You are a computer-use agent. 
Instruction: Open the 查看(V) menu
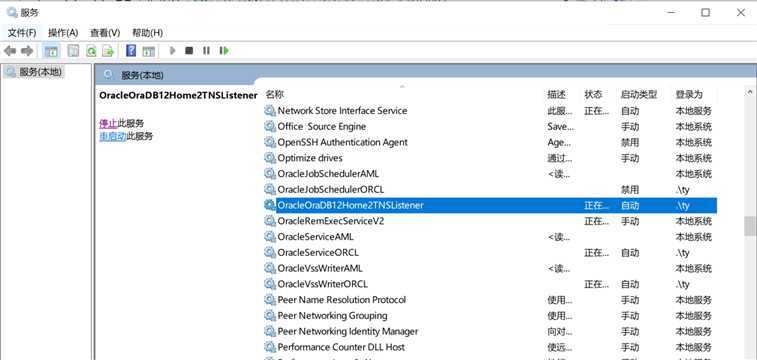click(x=105, y=33)
